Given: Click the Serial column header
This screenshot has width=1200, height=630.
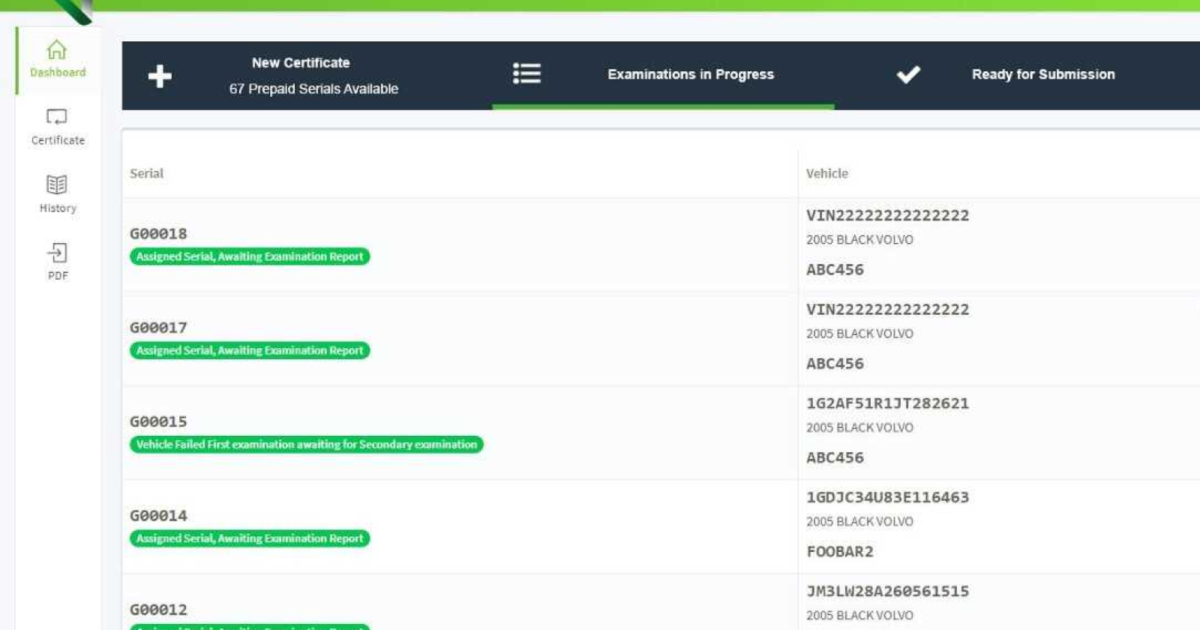Looking at the screenshot, I should (x=146, y=174).
